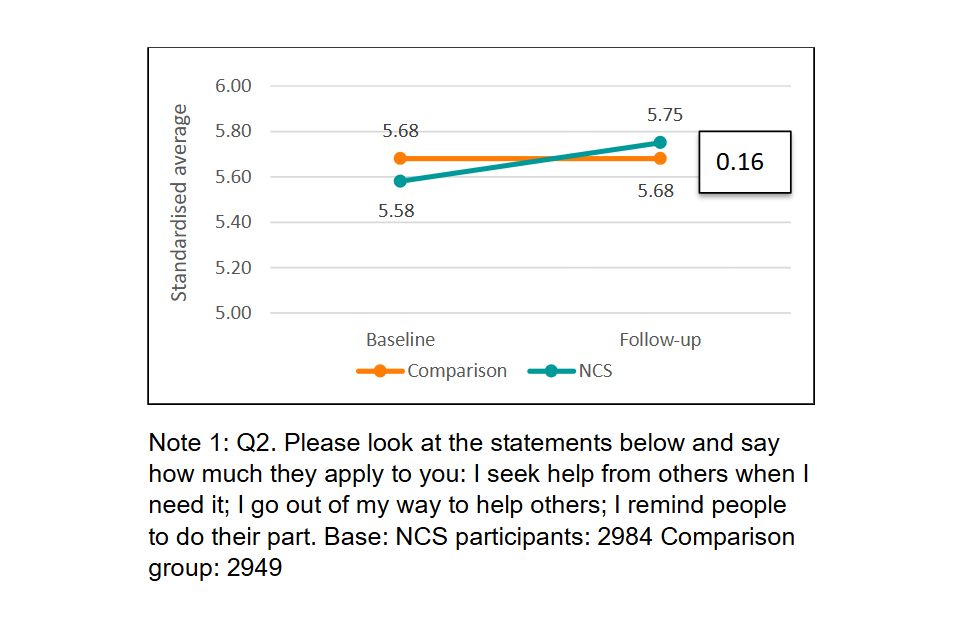Select the Comparison legend label
This screenshot has height=640, width=960.
[456, 371]
